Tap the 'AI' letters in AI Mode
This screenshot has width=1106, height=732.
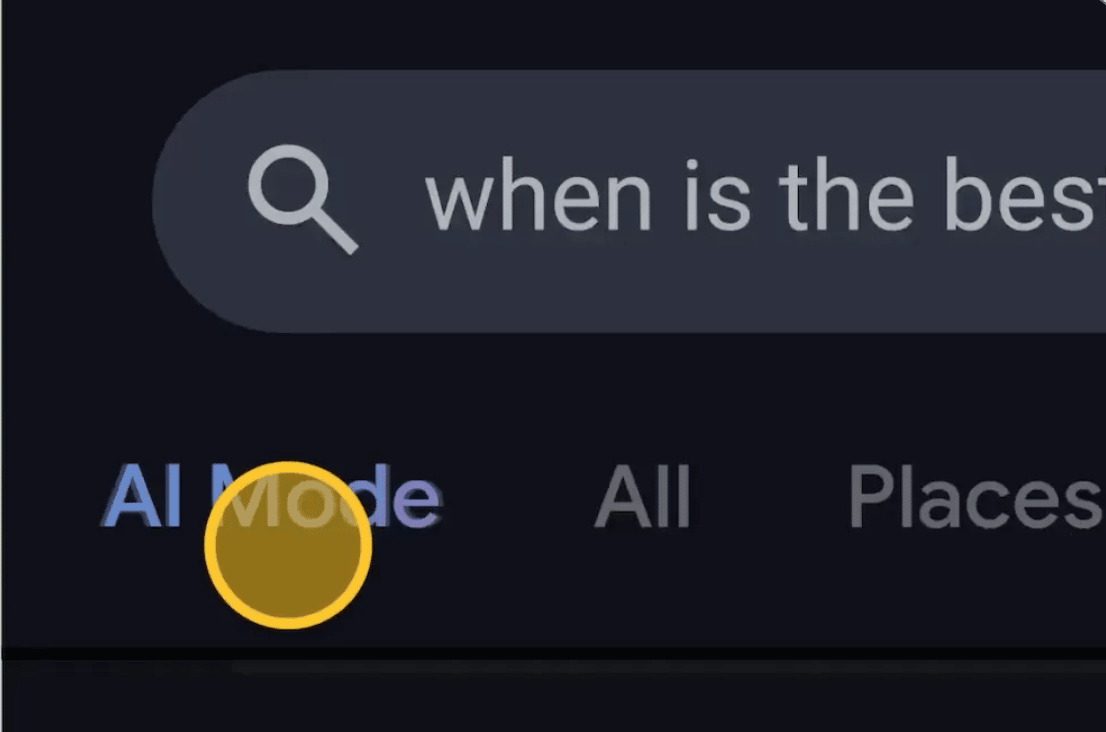(x=142, y=497)
